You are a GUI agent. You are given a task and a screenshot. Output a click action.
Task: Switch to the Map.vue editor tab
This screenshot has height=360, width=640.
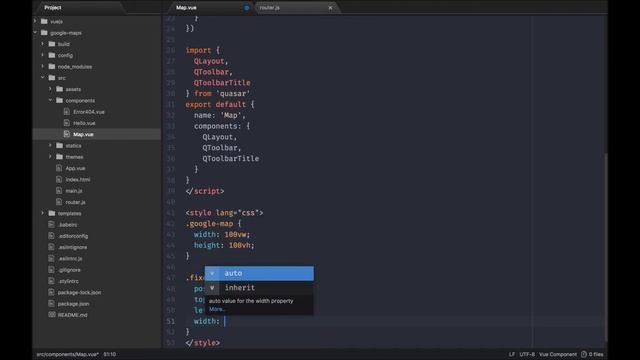pos(211,7)
